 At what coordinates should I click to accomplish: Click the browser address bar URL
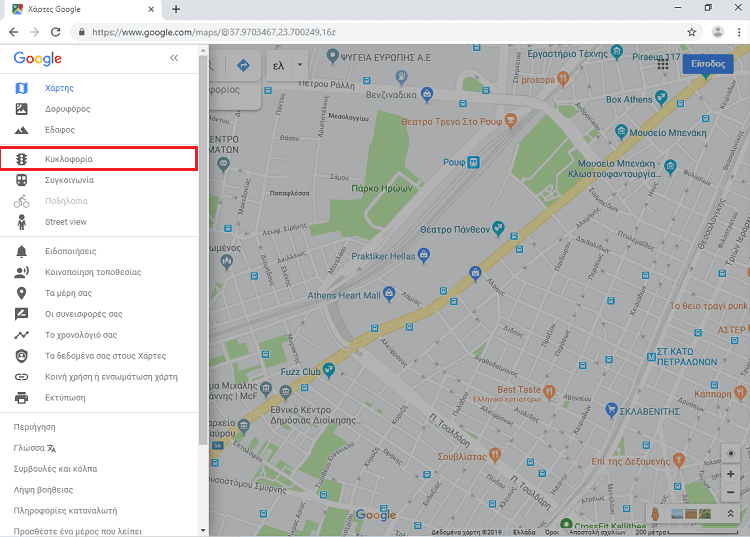[x=214, y=32]
